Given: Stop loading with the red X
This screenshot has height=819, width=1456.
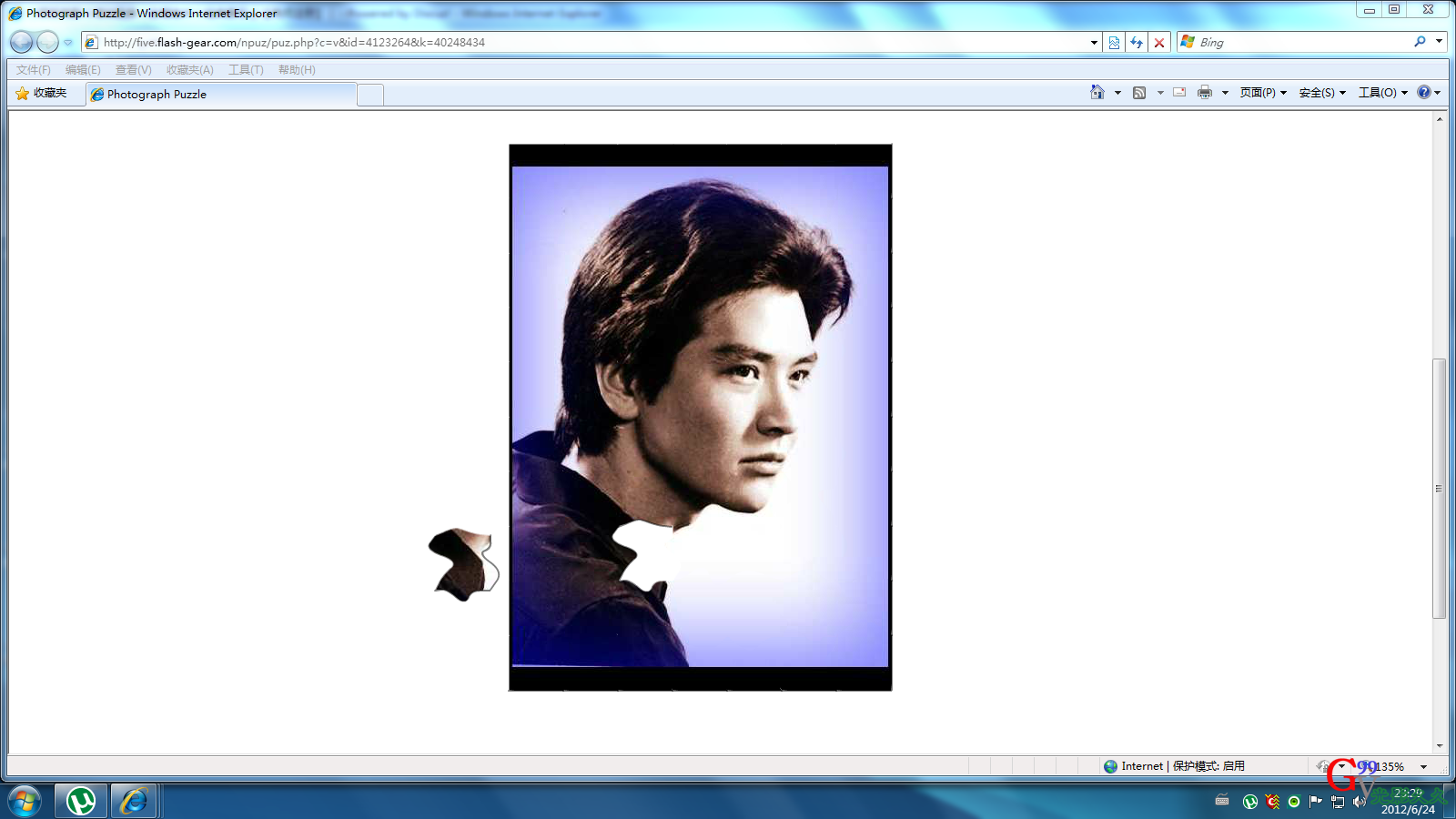Looking at the screenshot, I should (x=1159, y=43).
